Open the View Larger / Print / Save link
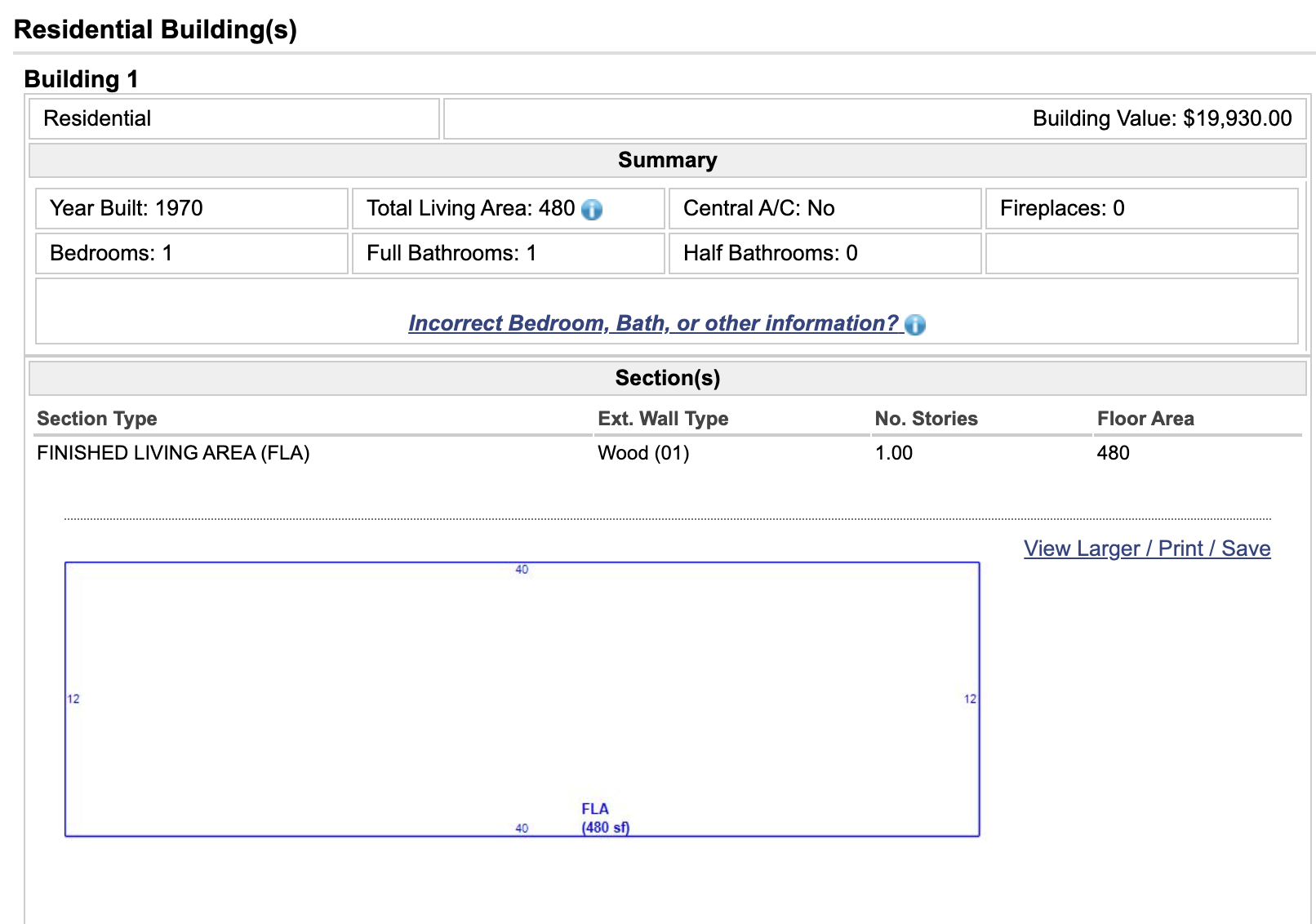 [1146, 549]
